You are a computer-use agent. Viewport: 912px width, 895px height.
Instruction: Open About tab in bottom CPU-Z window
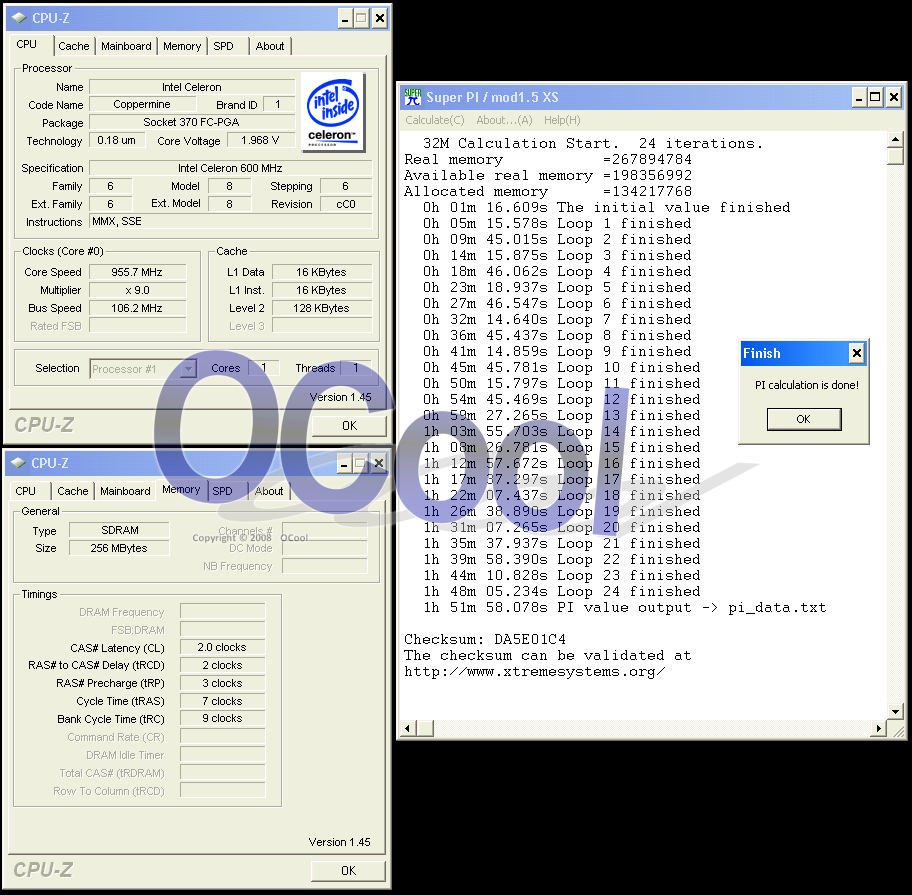point(269,491)
